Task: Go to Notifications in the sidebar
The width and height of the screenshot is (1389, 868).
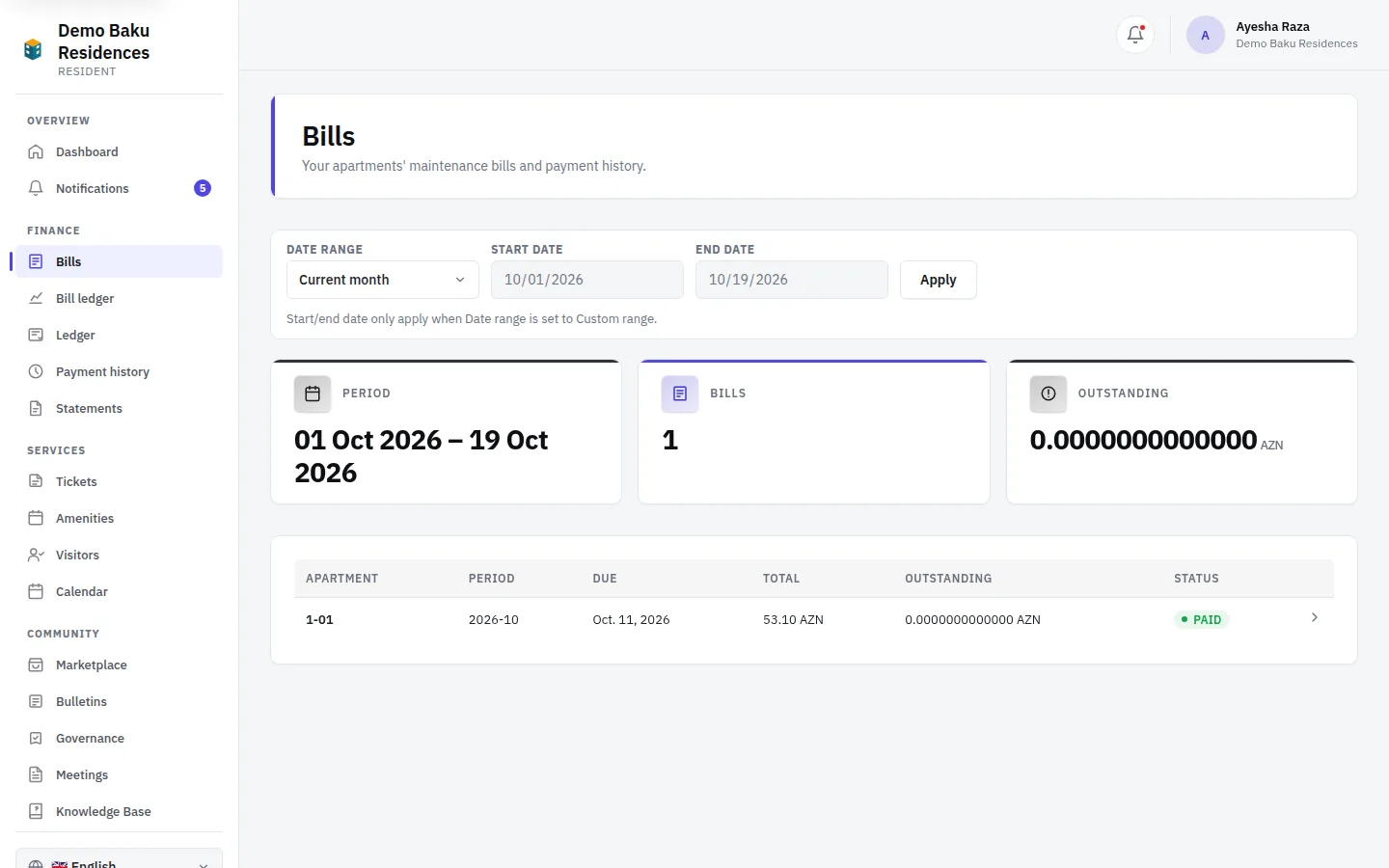Action: 119,188
